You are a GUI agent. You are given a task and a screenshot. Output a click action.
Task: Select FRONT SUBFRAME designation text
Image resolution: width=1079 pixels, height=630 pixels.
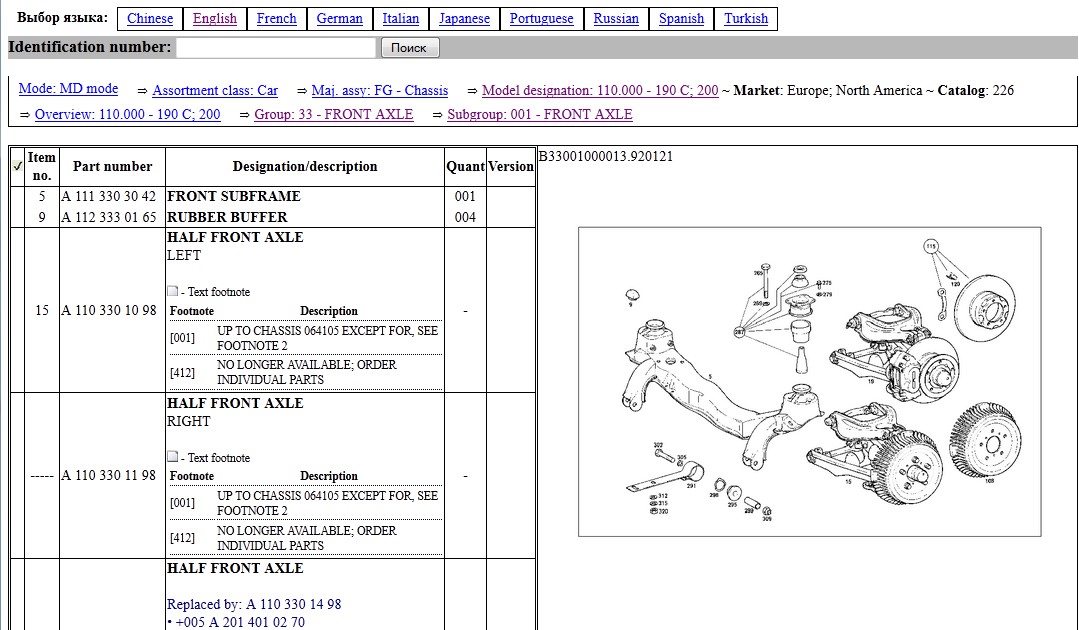click(x=234, y=196)
